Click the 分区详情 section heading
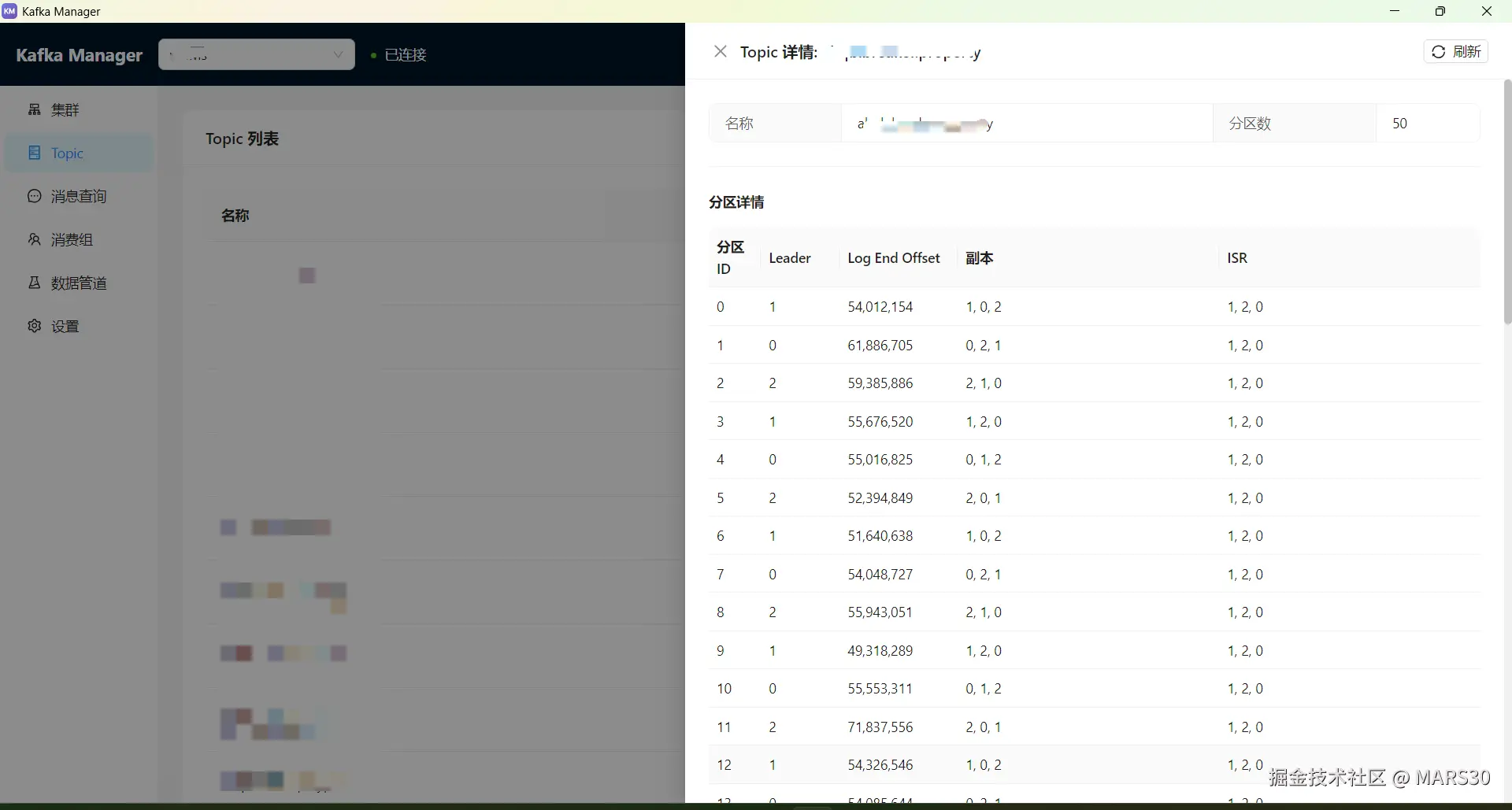Viewport: 1512px width, 810px height. [736, 202]
